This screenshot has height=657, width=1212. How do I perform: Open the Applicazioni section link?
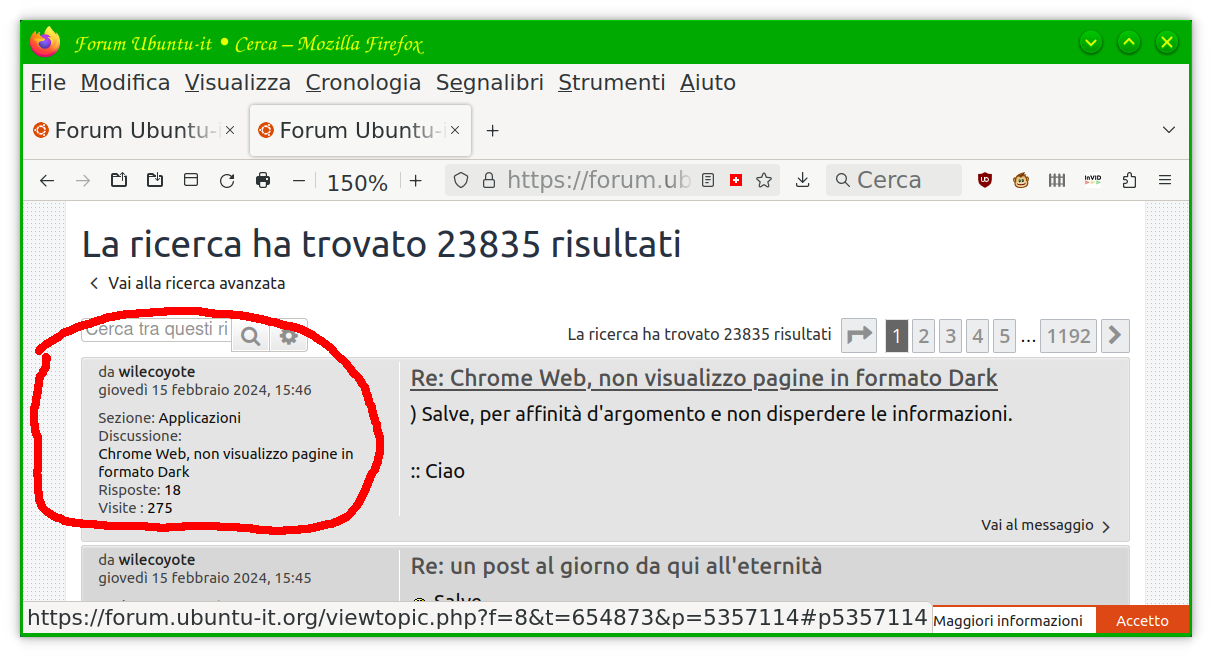click(x=200, y=418)
